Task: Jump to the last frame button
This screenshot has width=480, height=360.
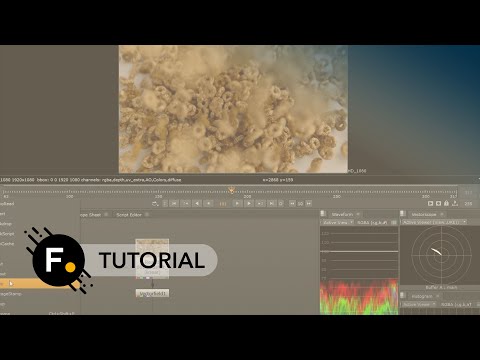Action: [272, 203]
